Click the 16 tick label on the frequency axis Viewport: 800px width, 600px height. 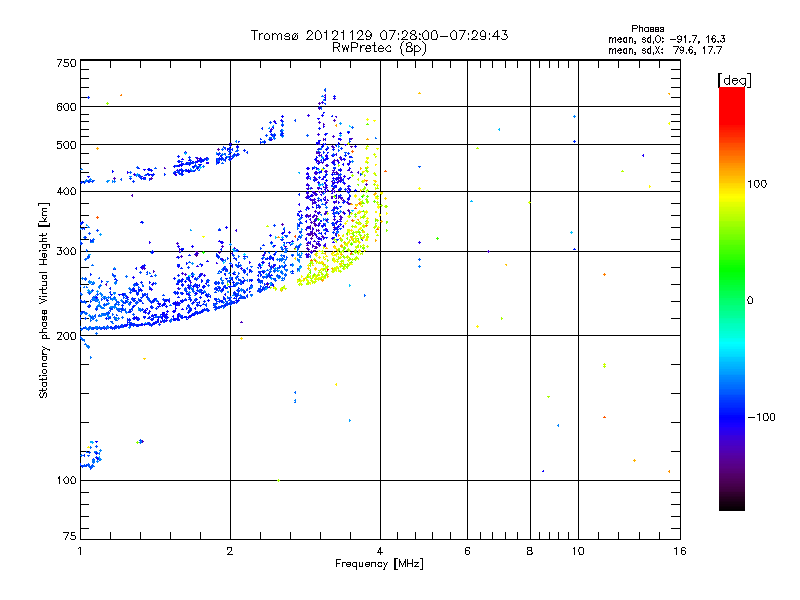677,551
